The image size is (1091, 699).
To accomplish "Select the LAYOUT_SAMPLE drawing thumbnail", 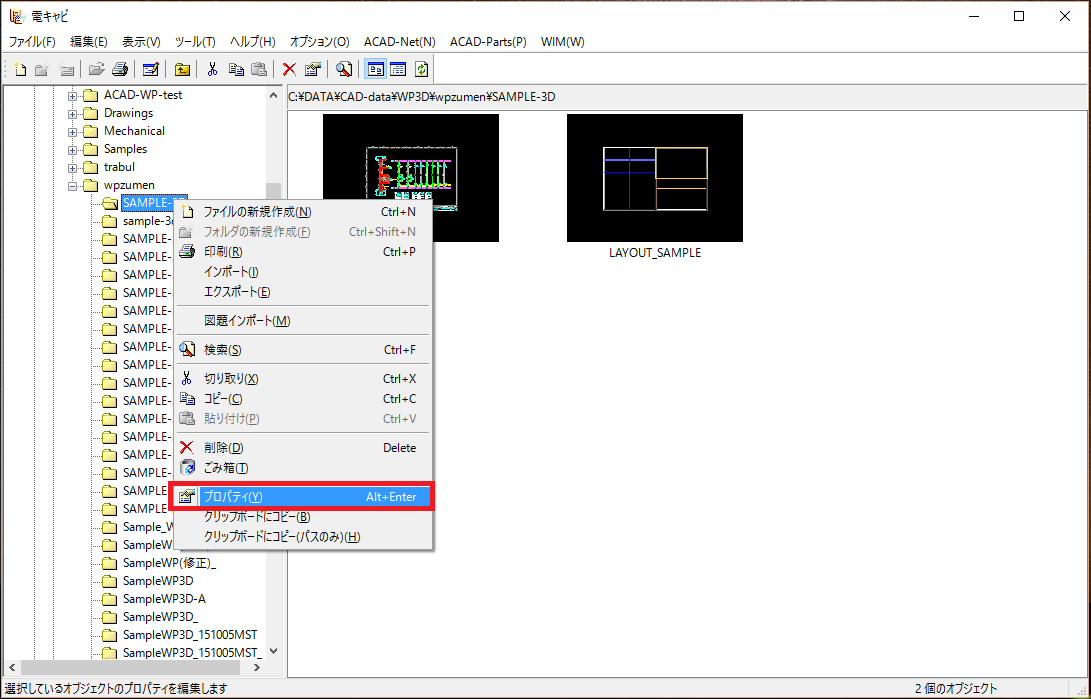I will coord(654,178).
